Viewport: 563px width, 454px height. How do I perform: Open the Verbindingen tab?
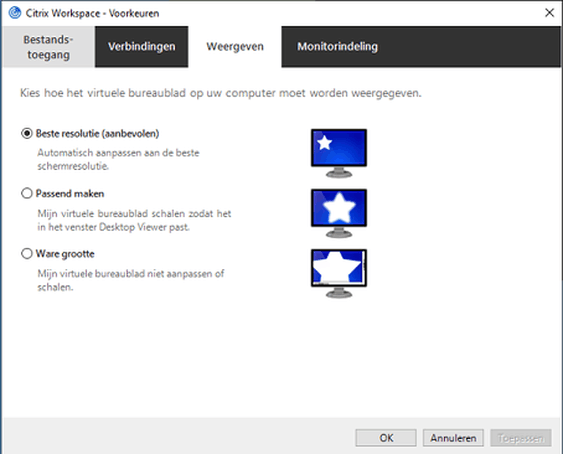tap(141, 47)
